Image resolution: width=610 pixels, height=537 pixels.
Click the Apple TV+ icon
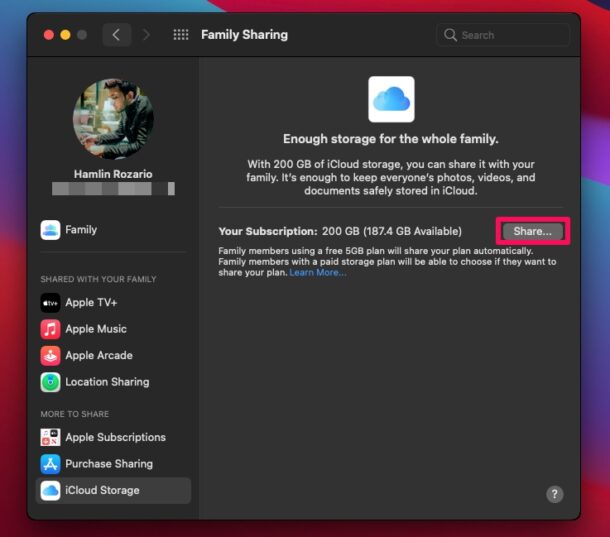click(50, 303)
